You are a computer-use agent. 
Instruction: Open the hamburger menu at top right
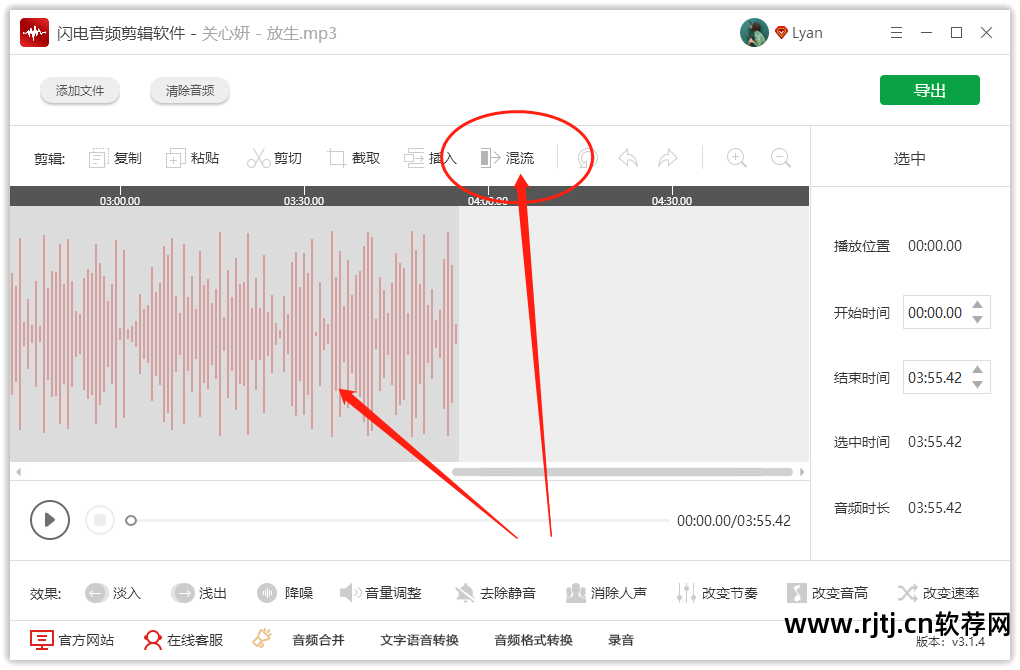896,31
